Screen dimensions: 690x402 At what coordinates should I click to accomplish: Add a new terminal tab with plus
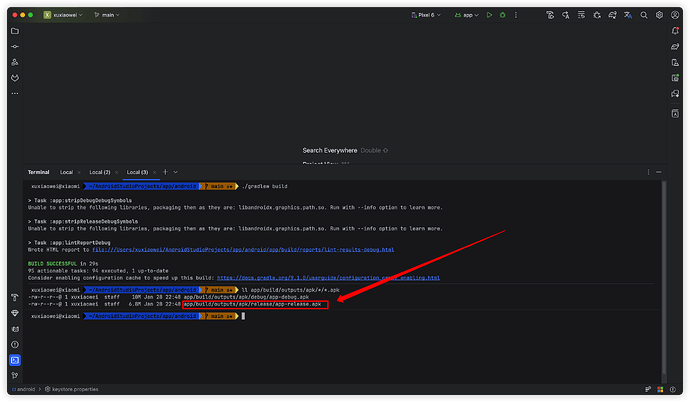pyautogui.click(x=166, y=172)
